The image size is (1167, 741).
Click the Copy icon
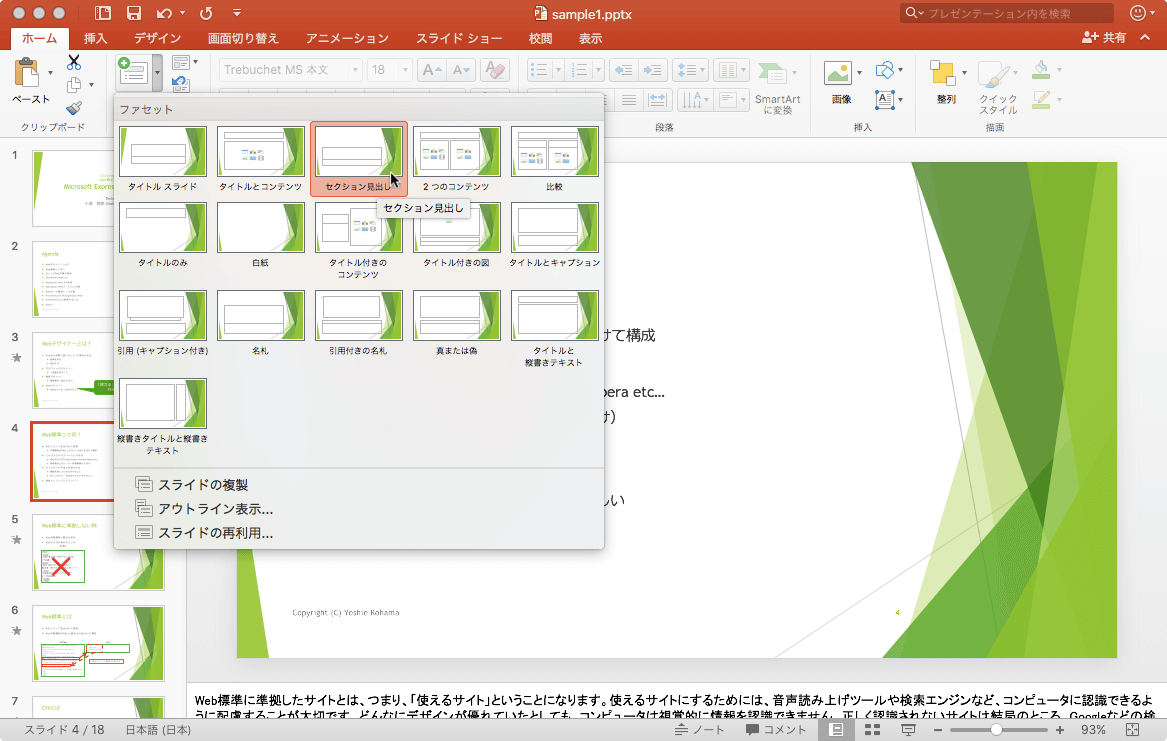(x=74, y=85)
